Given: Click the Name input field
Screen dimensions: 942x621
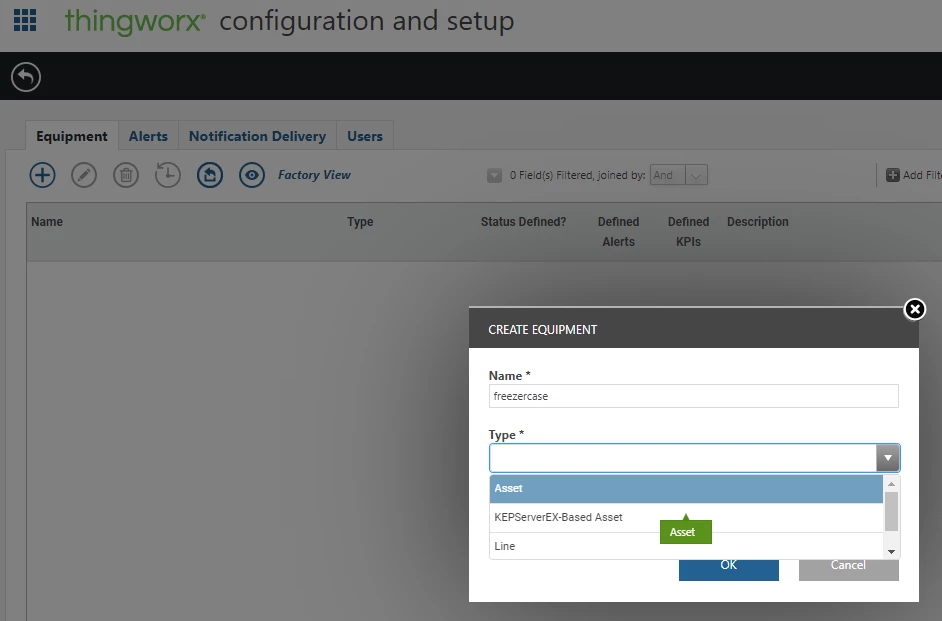Looking at the screenshot, I should [693, 396].
